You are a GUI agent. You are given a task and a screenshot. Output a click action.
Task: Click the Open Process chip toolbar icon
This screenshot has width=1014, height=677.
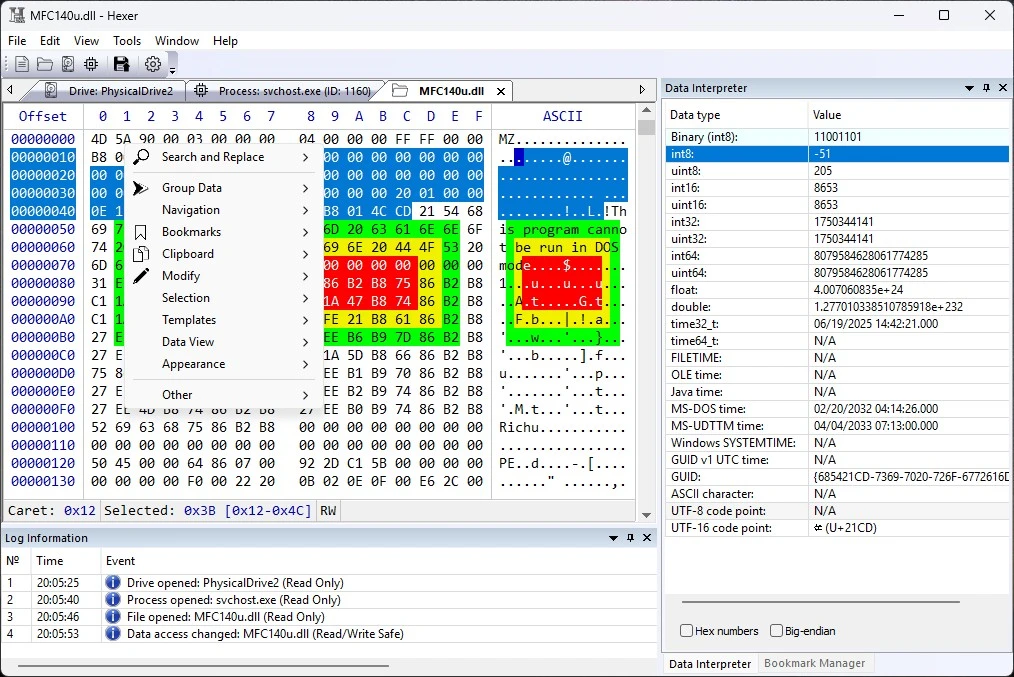tap(91, 64)
